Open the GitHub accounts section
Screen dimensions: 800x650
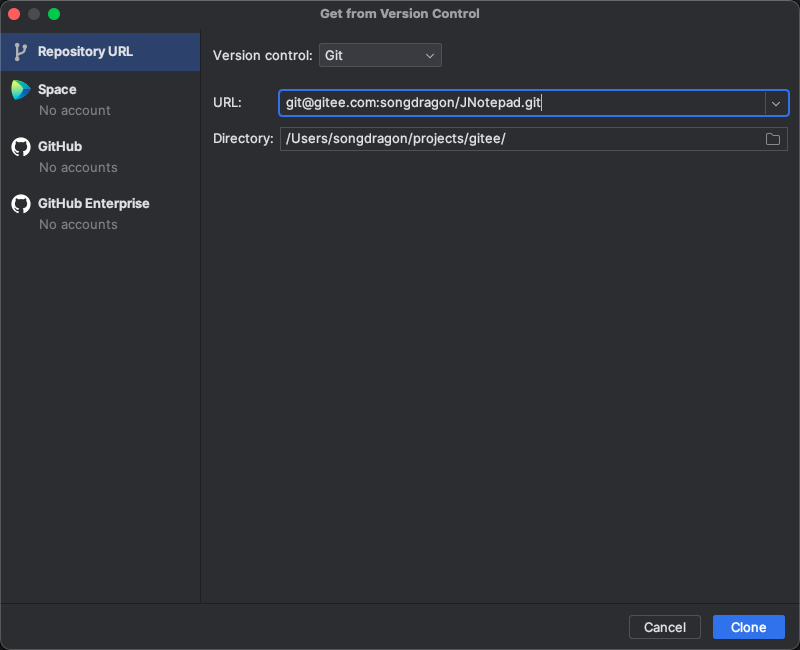[x=60, y=147]
